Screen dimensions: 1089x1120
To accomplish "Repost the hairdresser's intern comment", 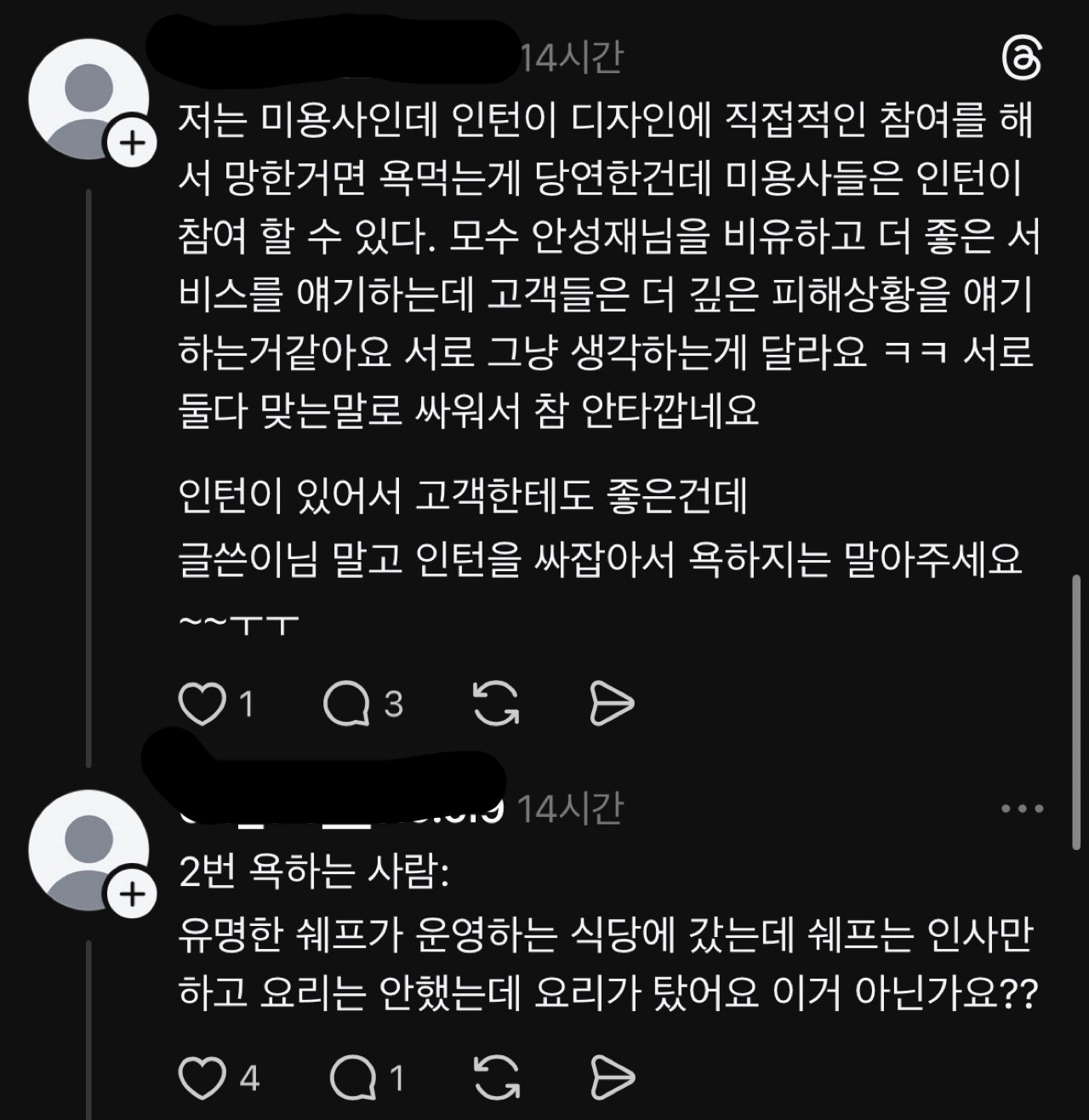I will (x=495, y=705).
